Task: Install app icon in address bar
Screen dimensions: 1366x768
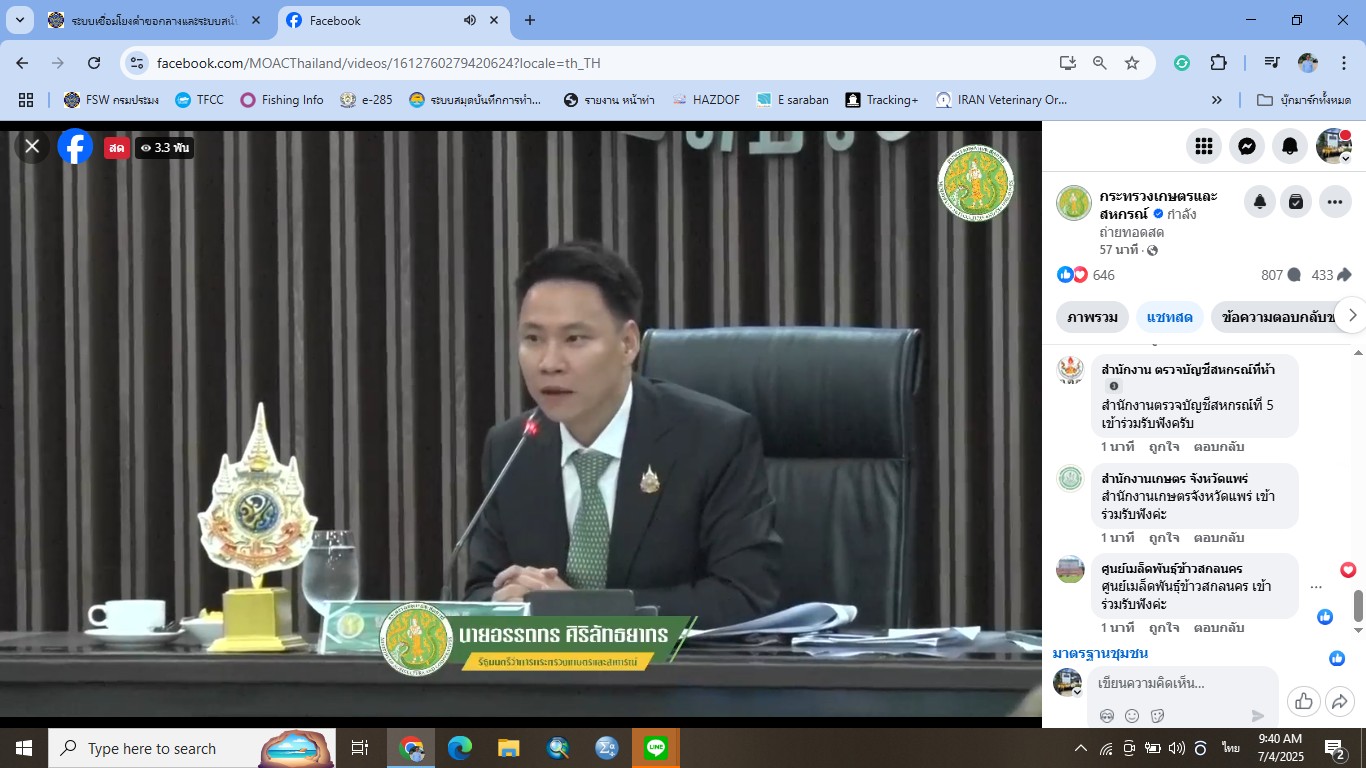Action: pyautogui.click(x=1068, y=62)
